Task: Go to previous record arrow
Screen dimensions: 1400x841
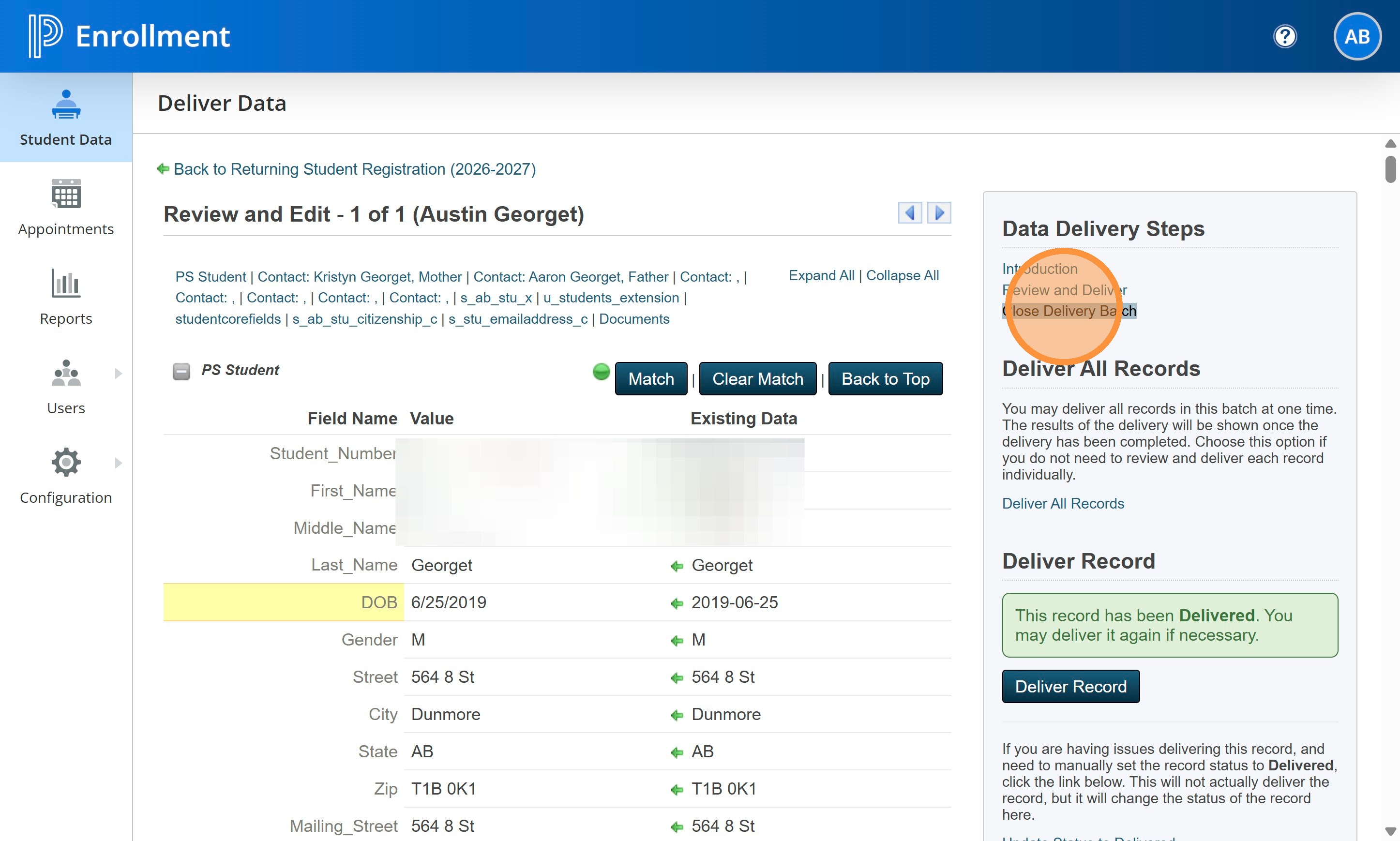Action: pos(909,213)
